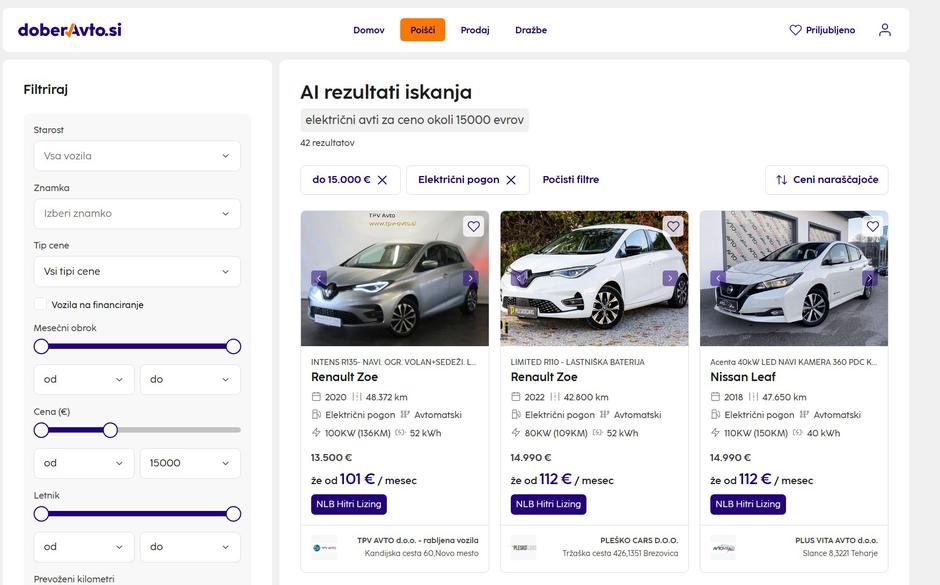This screenshot has width=940, height=585.
Task: Remove the do 15.000 € filter chip
Action: pyautogui.click(x=381, y=180)
